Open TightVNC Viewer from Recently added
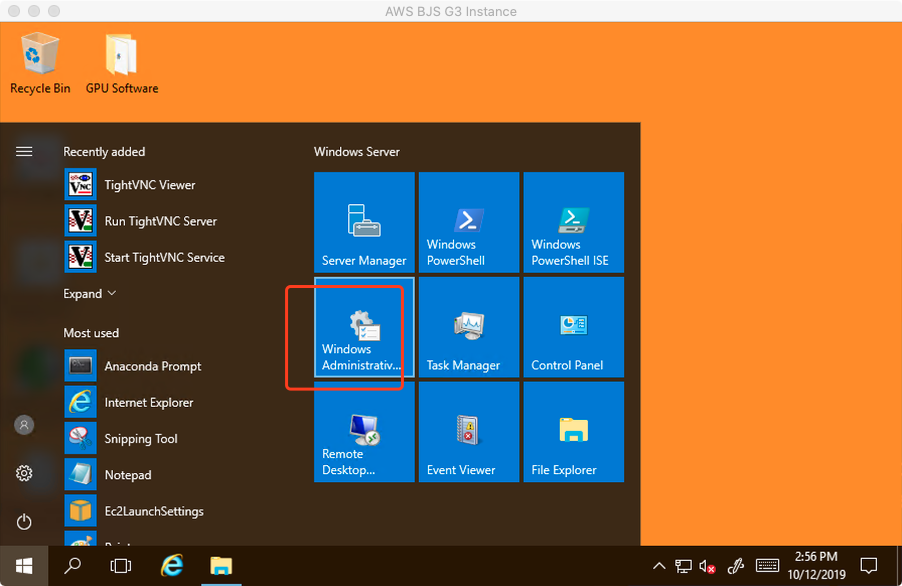Screen dimensions: 902x586 point(149,185)
